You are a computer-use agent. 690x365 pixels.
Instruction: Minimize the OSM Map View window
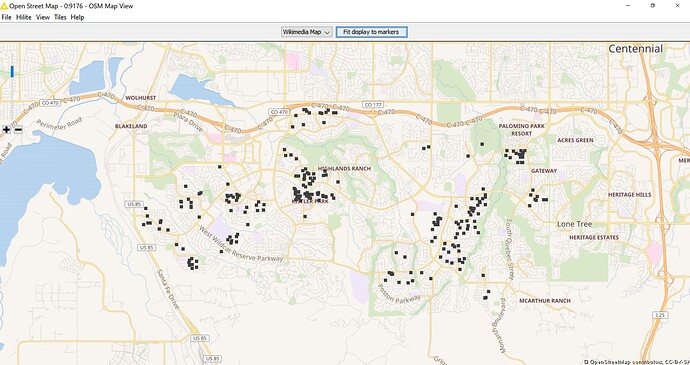628,6
